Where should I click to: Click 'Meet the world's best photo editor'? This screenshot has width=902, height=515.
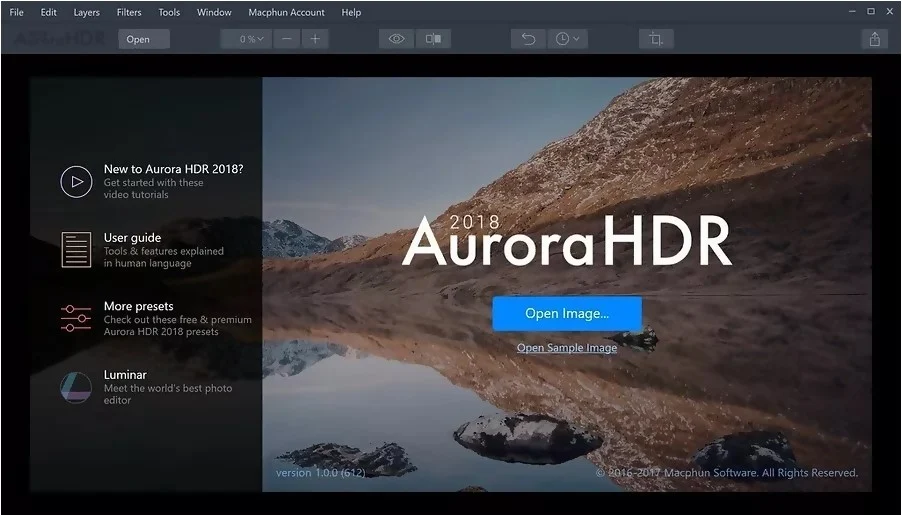[168, 394]
